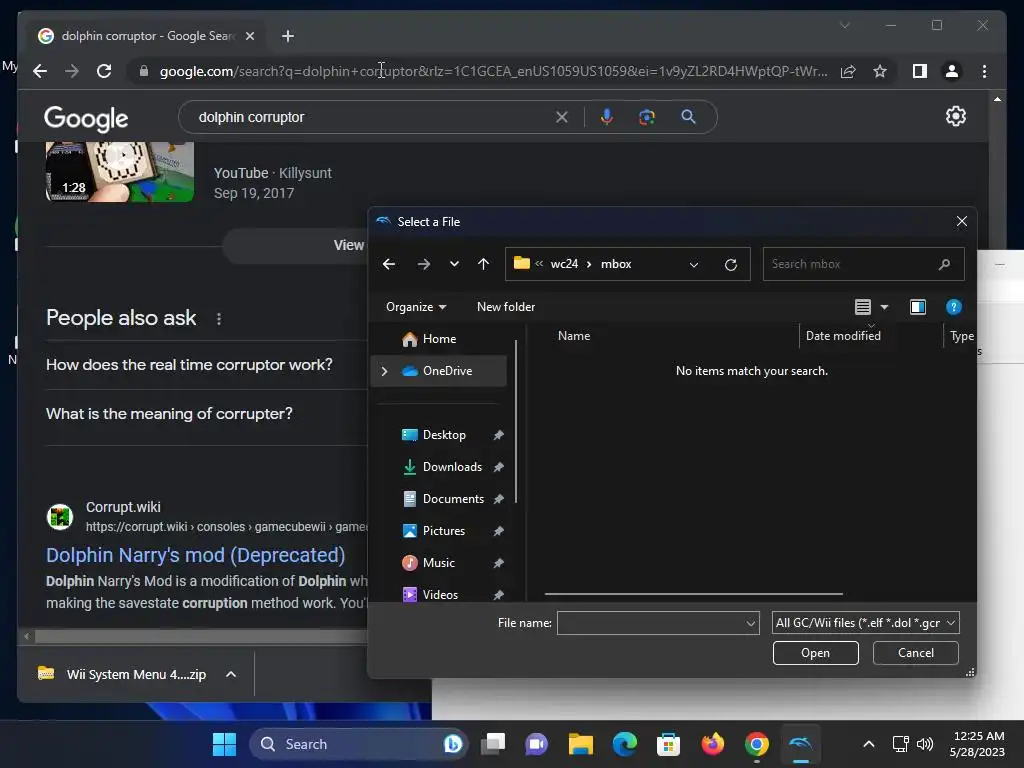Open clock and date flyout
The height and width of the screenshot is (768, 1024).
tap(977, 744)
